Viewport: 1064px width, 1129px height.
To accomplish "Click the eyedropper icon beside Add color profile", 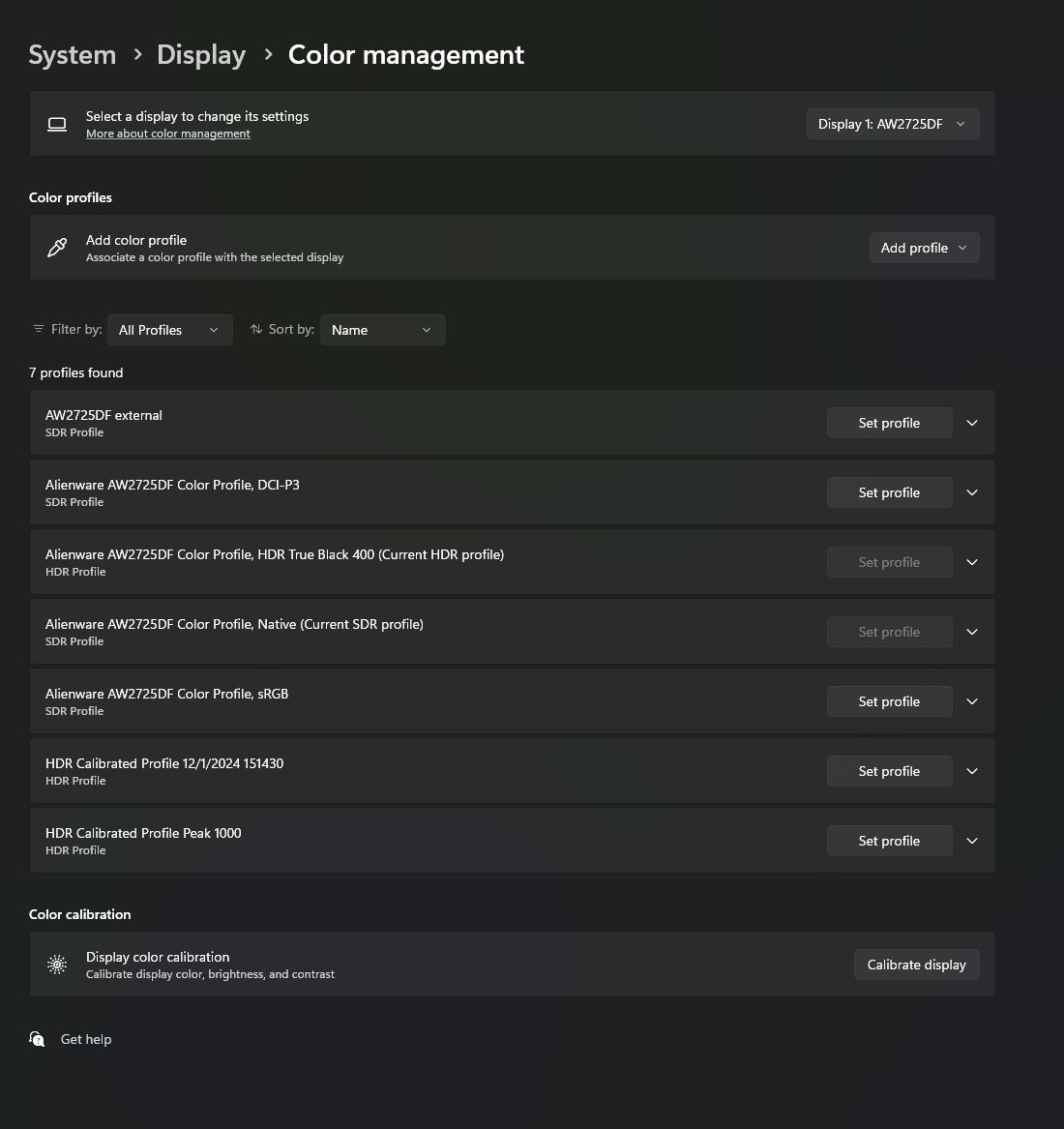I will [x=57, y=248].
